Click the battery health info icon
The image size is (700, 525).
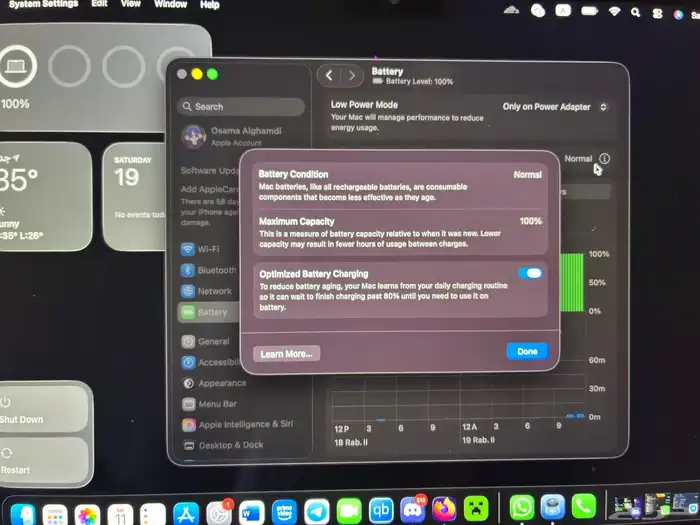pos(604,158)
